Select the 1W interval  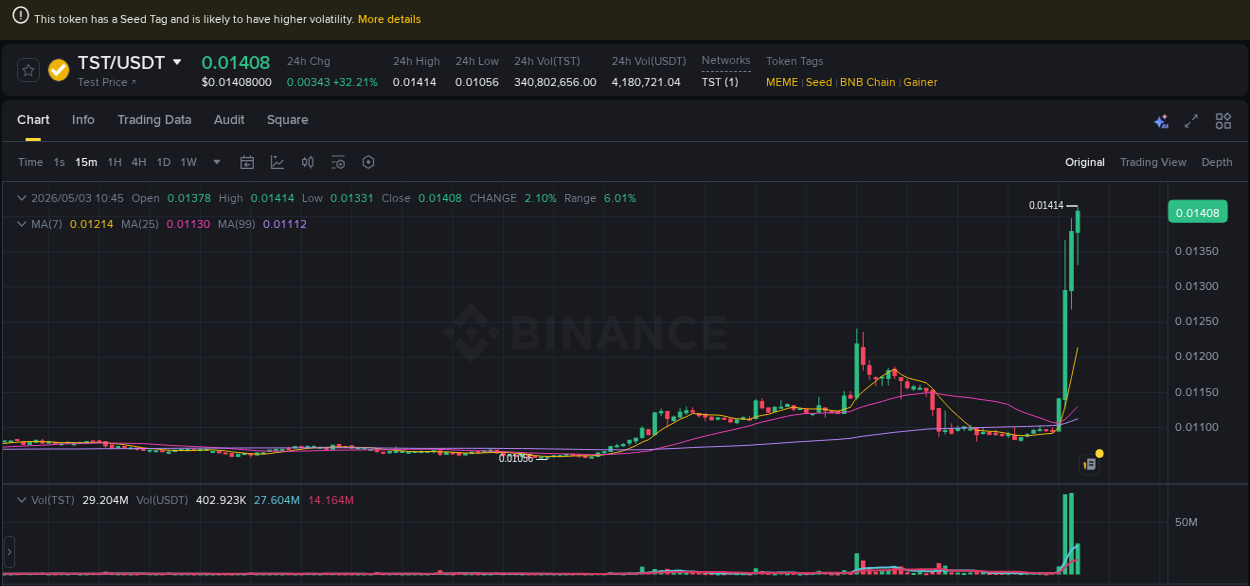coord(189,162)
